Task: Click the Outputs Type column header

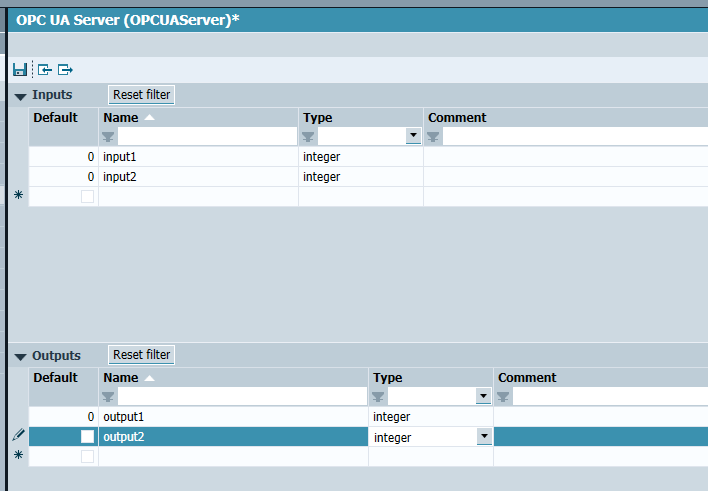Action: tap(431, 378)
